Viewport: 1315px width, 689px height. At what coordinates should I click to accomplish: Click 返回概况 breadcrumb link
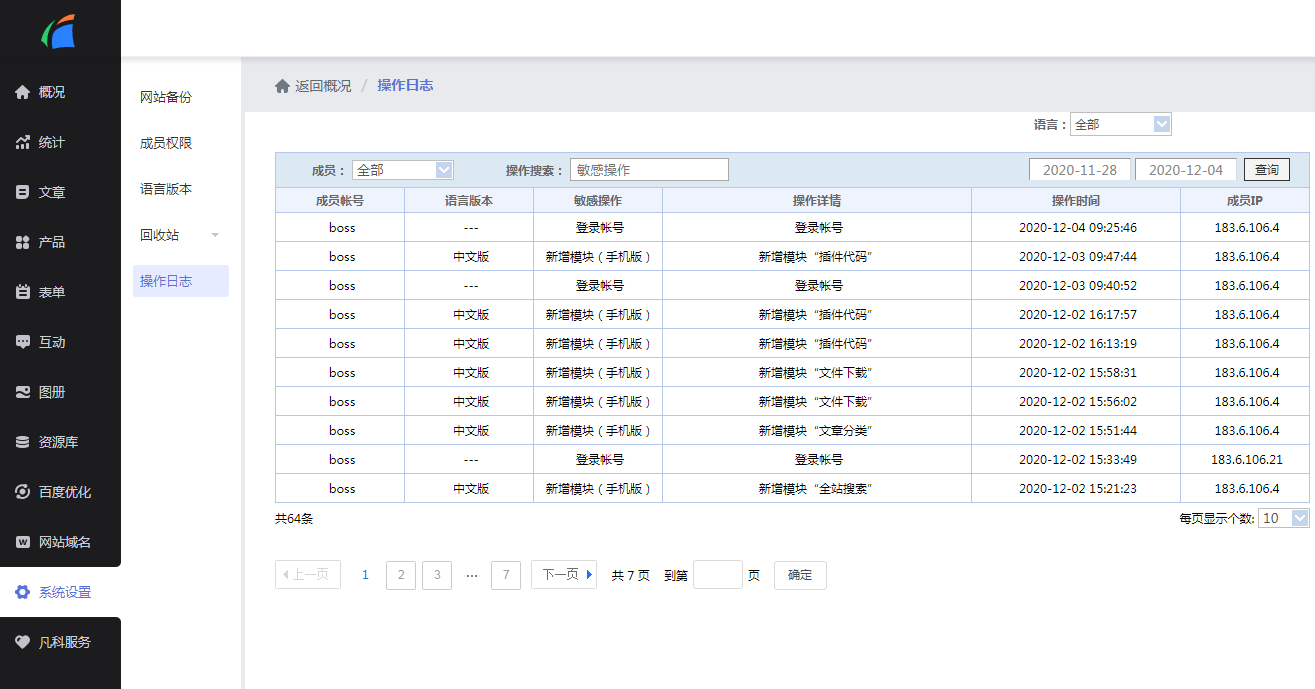pyautogui.click(x=323, y=86)
